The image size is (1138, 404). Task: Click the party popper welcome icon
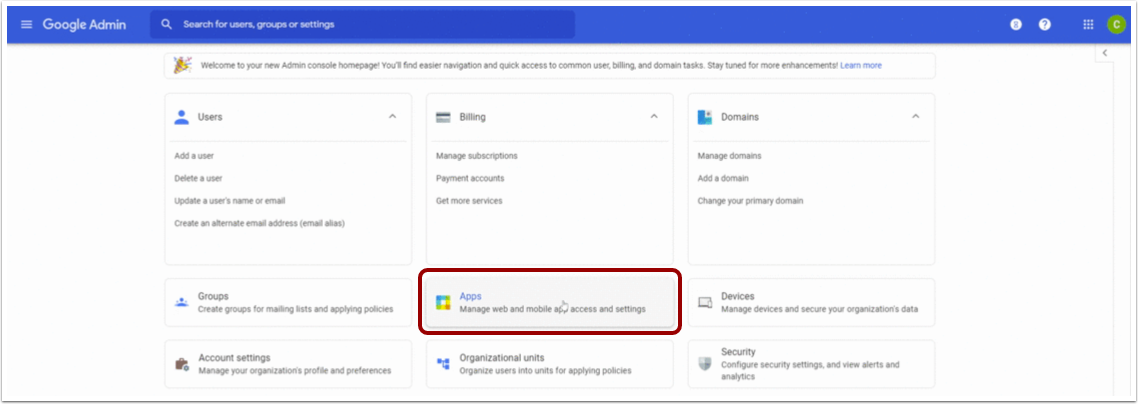coord(182,65)
